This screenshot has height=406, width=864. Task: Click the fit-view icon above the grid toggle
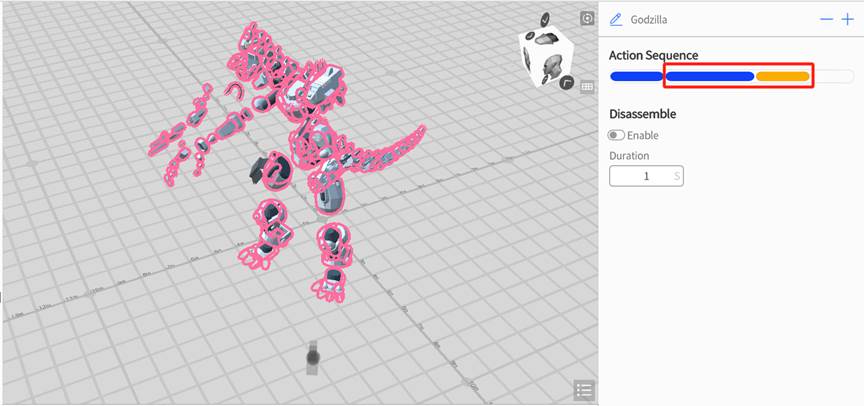click(x=587, y=19)
